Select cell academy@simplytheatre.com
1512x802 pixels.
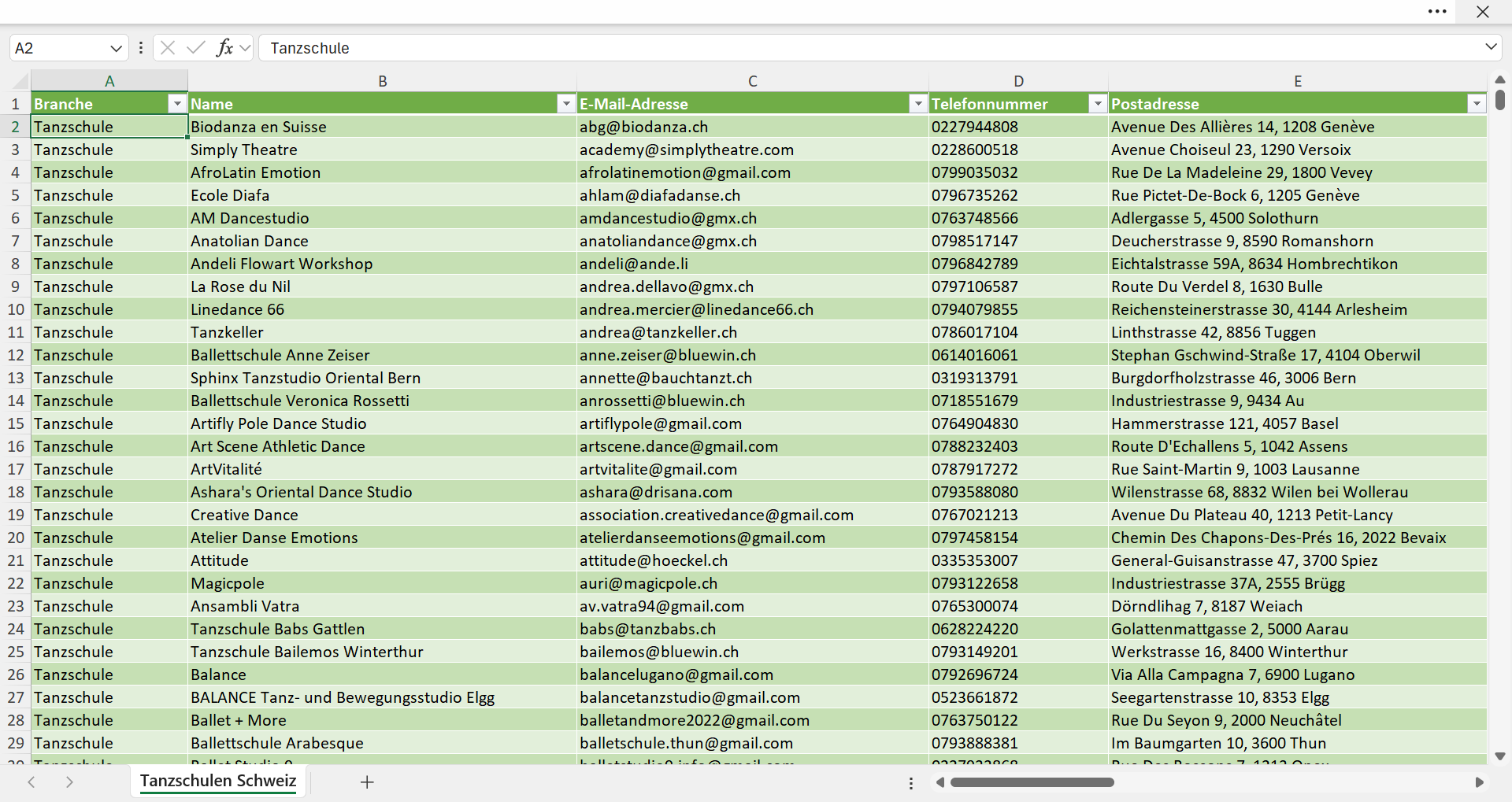click(x=753, y=150)
